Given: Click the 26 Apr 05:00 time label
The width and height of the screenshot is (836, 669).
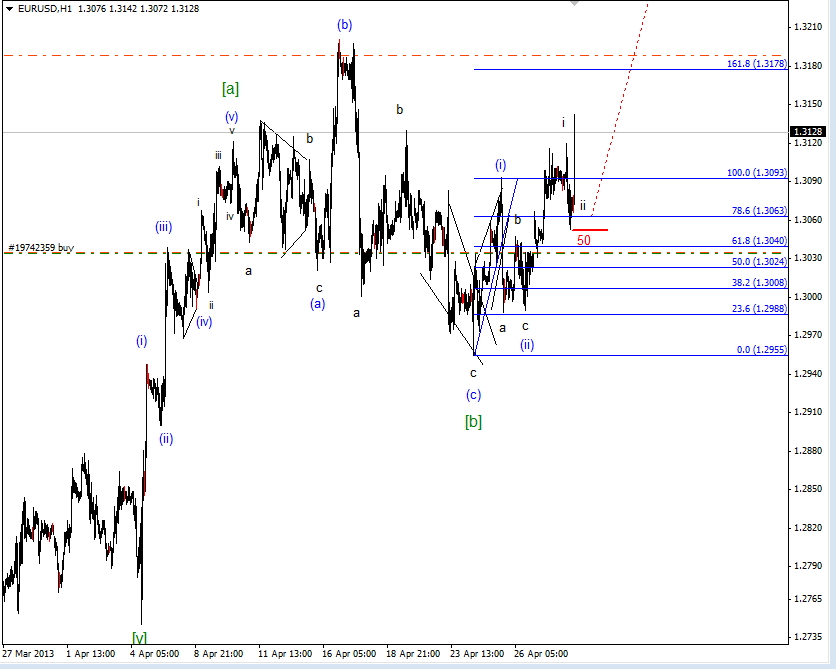Looking at the screenshot, I should point(541,654).
